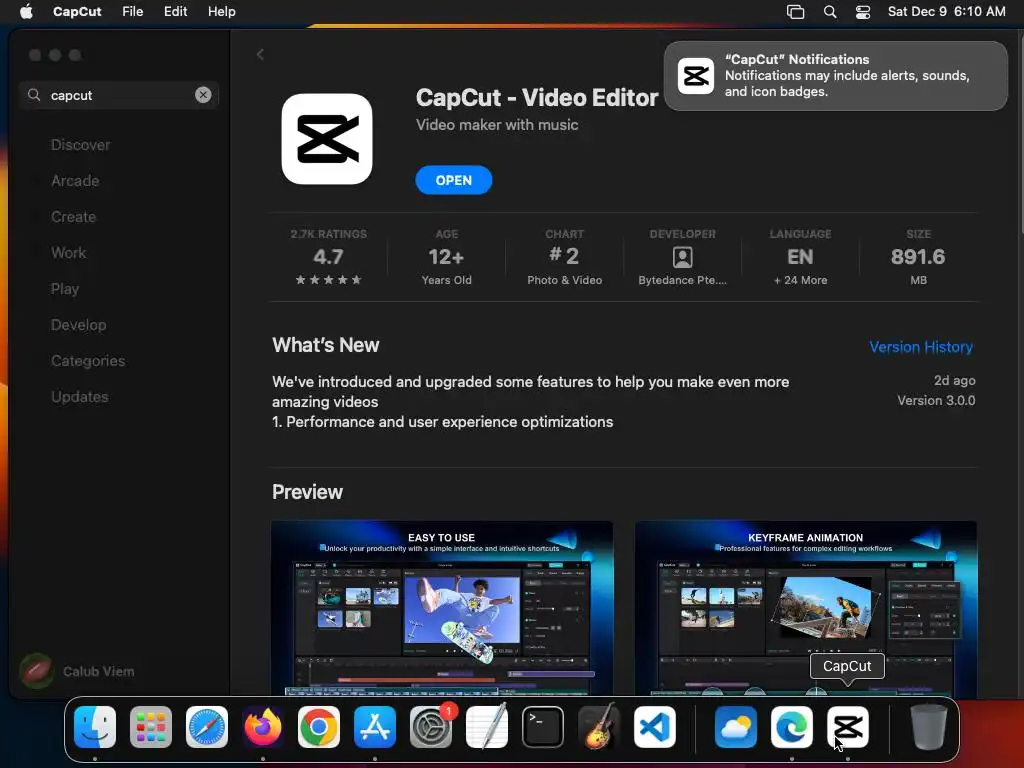Click the Calub Viem account name

click(x=99, y=671)
